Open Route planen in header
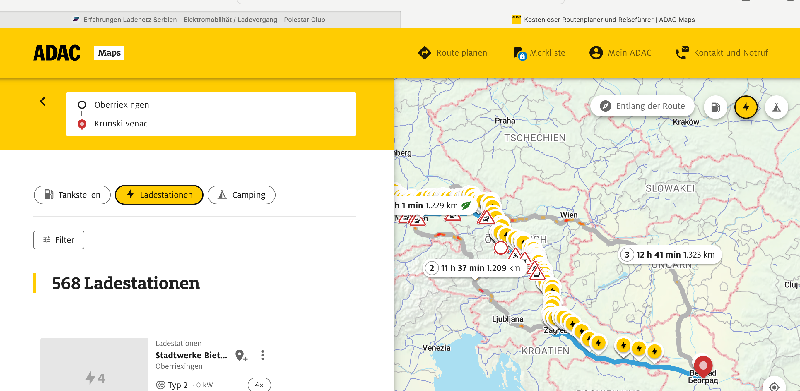The image size is (800, 391). pyautogui.click(x=452, y=53)
